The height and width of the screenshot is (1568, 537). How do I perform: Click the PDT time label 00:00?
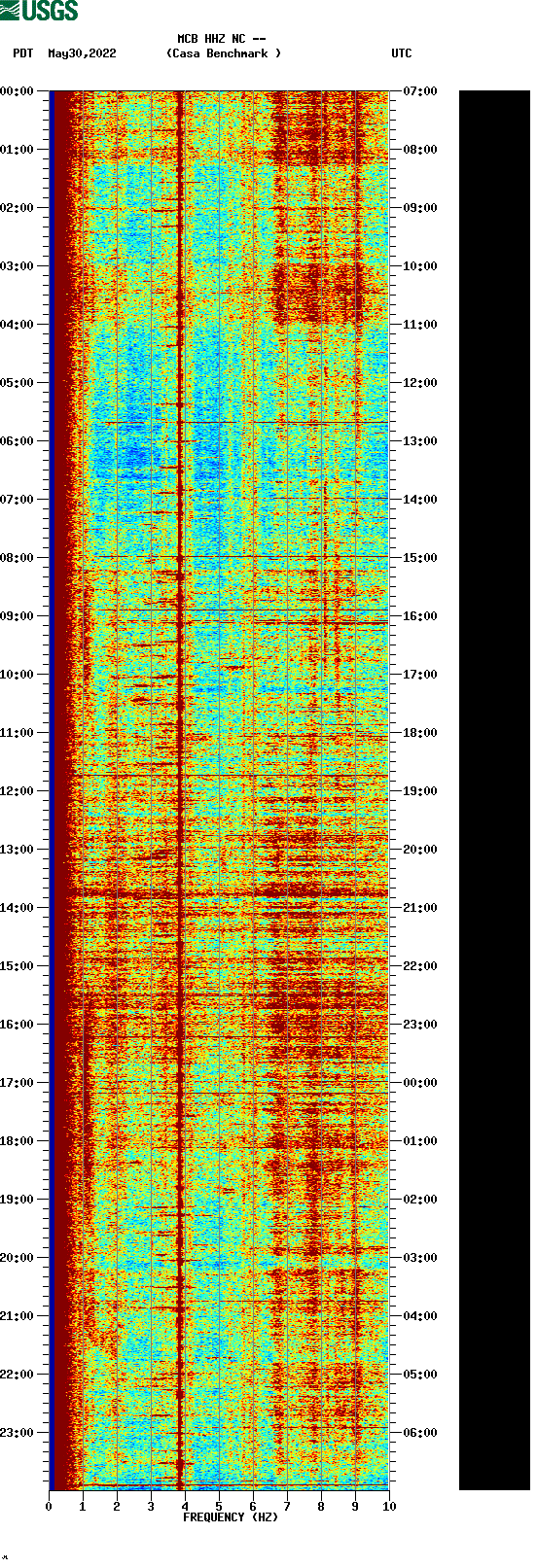tap(18, 91)
